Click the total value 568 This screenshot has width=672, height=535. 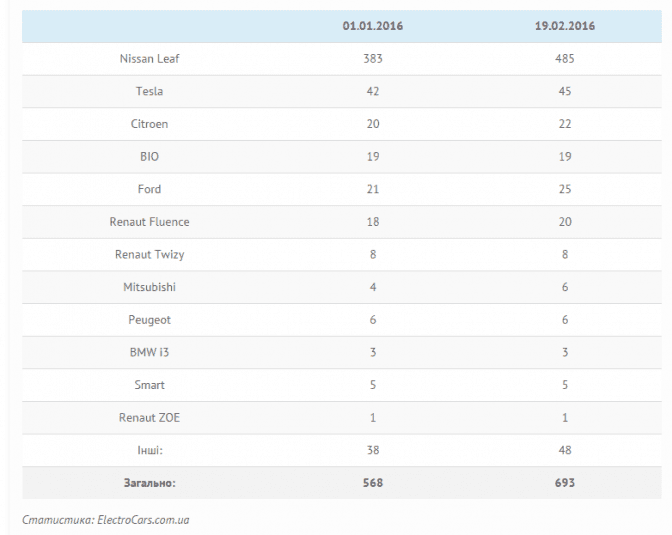tap(372, 483)
